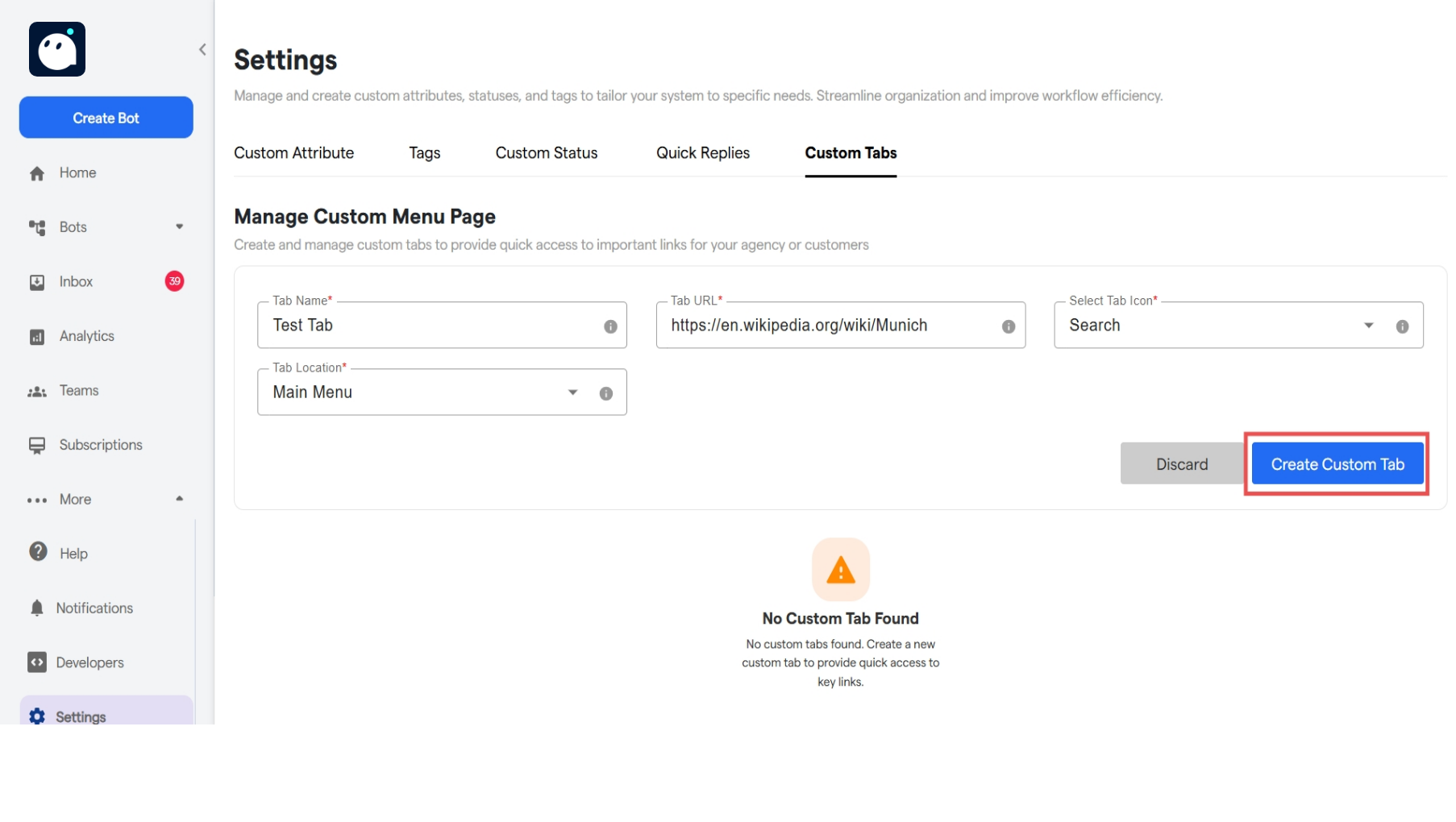Click the Create Bot button
The width and height of the screenshot is (1456, 822).
click(x=106, y=118)
